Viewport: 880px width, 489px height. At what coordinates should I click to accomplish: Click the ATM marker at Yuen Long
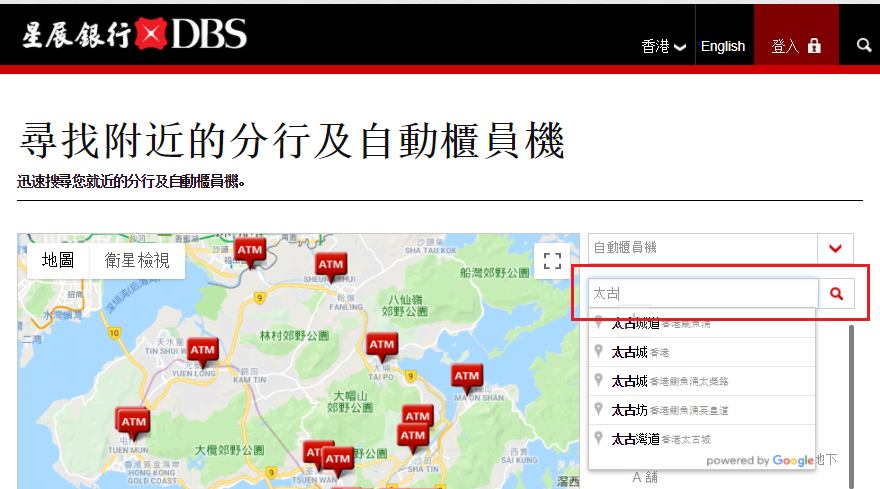click(202, 350)
